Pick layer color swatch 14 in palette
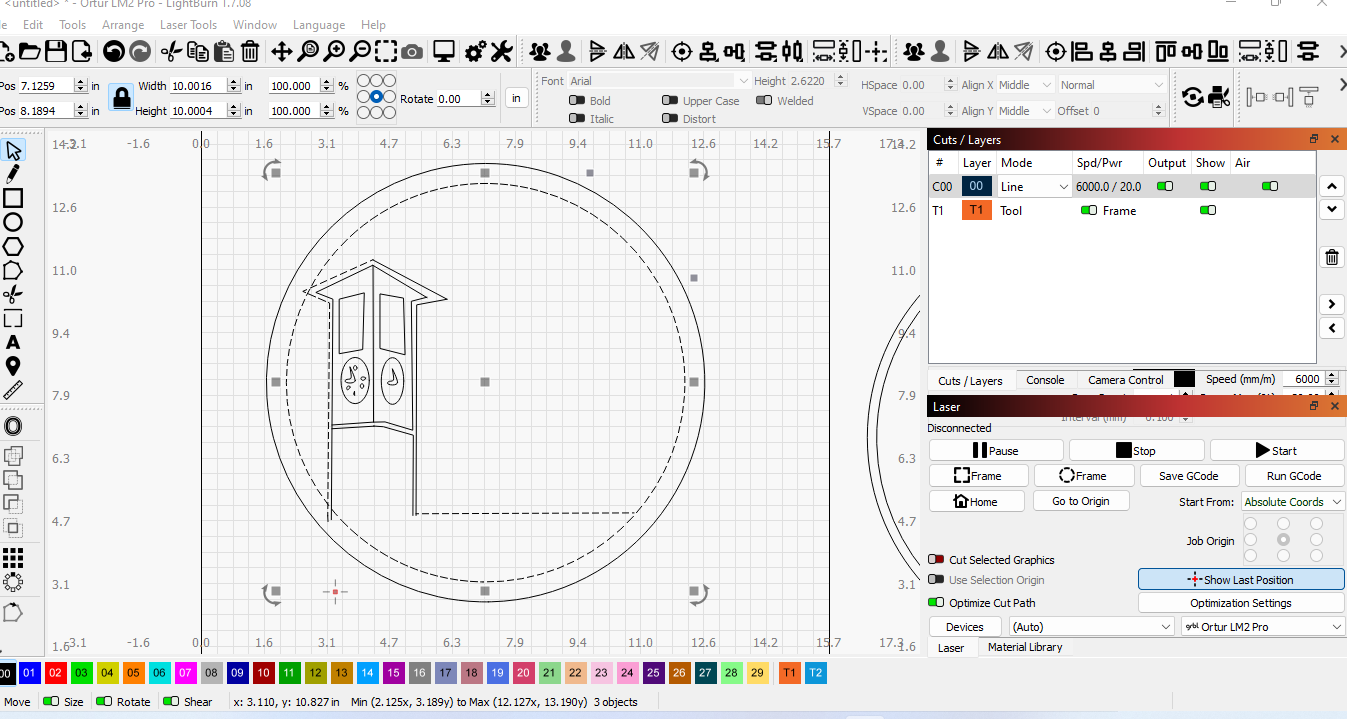Viewport: 1347px width, 719px height. point(367,673)
